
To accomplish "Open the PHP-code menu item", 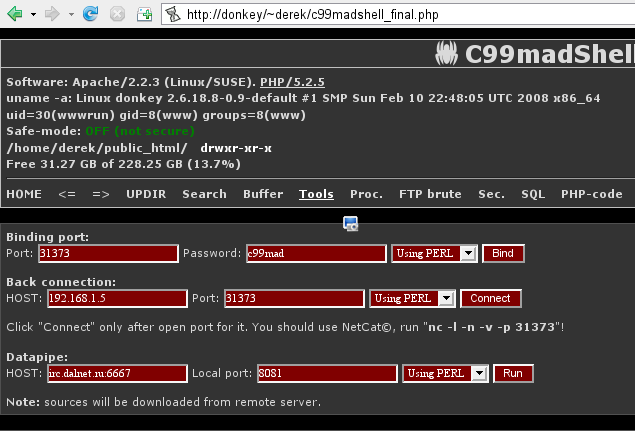I will (592, 194).
